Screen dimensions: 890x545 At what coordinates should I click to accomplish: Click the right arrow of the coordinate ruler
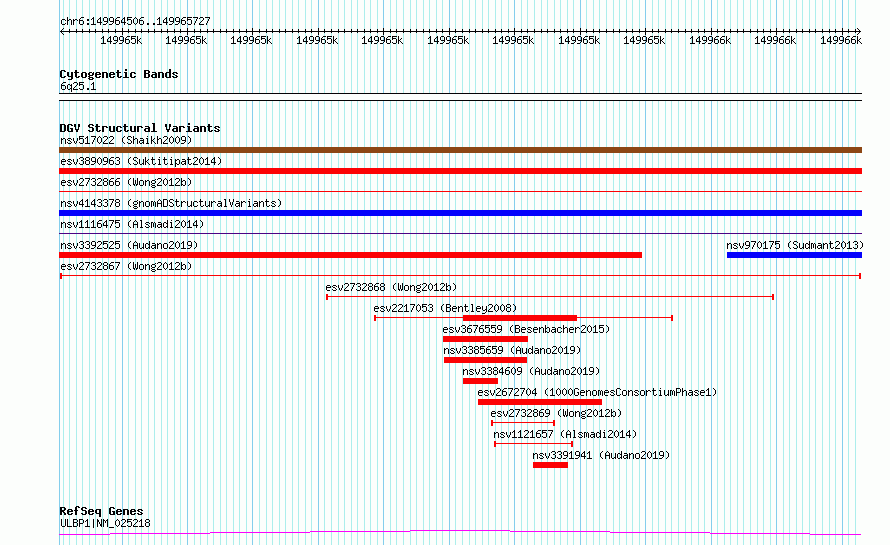point(859,31)
